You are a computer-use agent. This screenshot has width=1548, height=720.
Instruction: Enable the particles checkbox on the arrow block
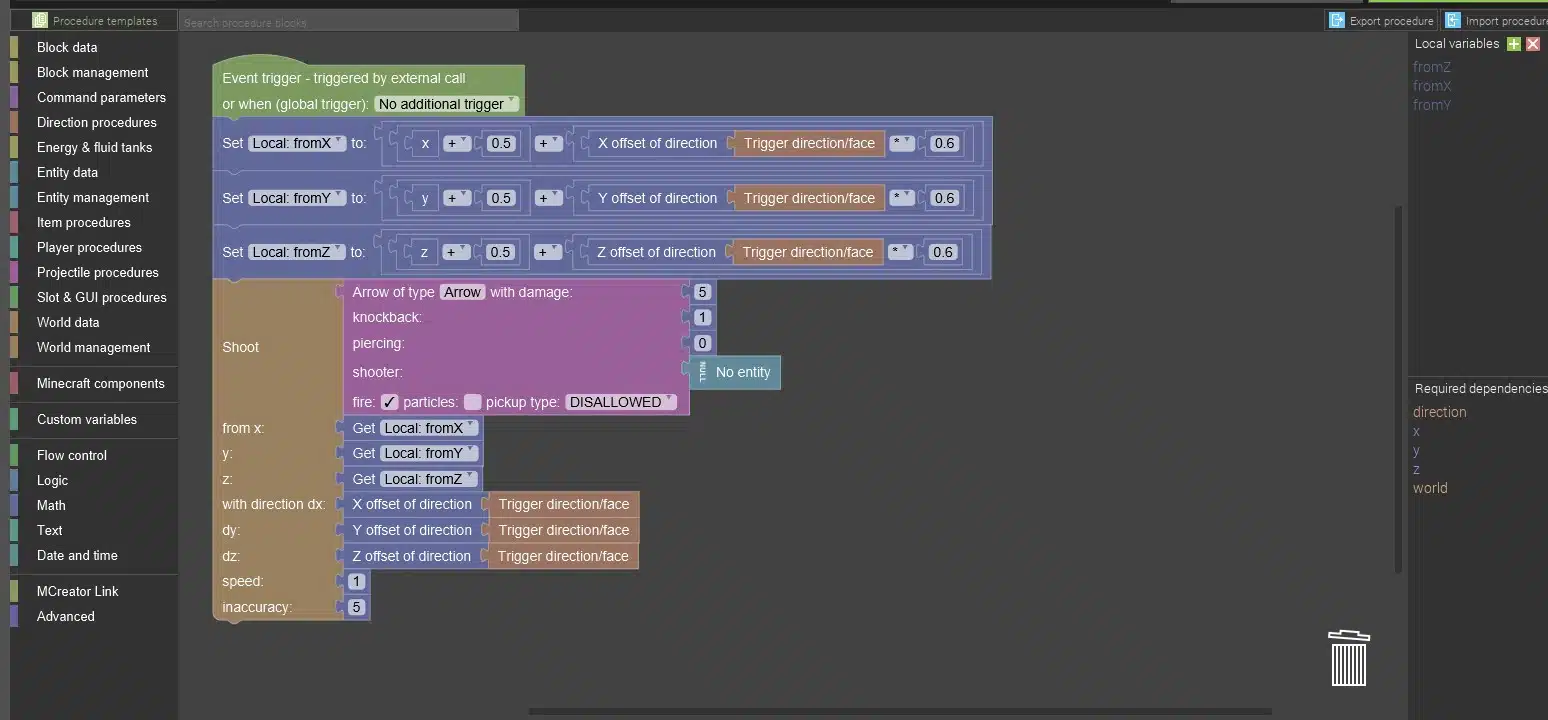point(473,402)
